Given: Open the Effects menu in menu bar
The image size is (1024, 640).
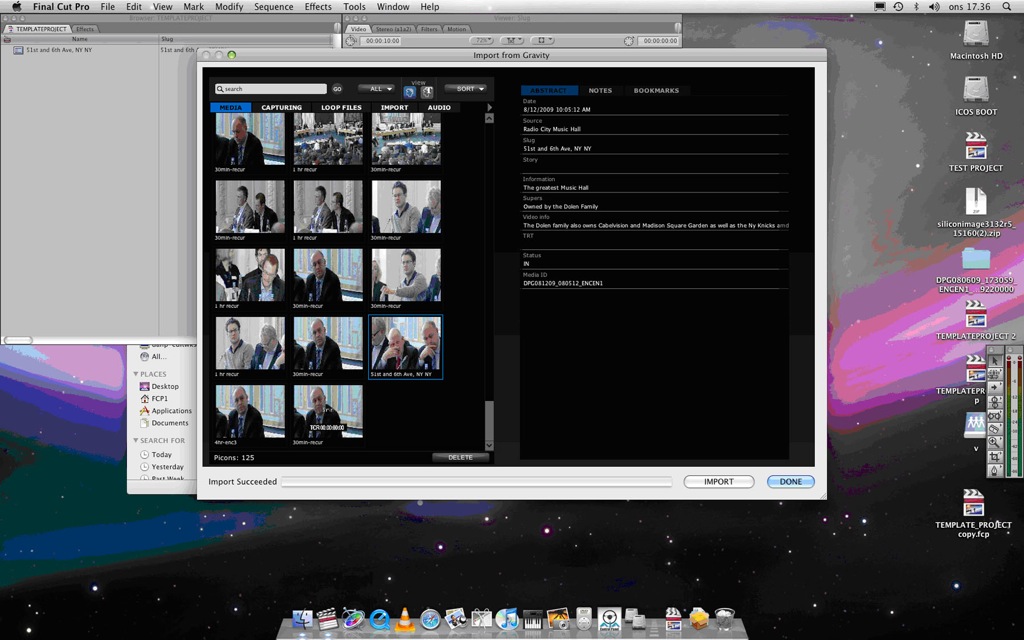Looking at the screenshot, I should [x=318, y=7].
